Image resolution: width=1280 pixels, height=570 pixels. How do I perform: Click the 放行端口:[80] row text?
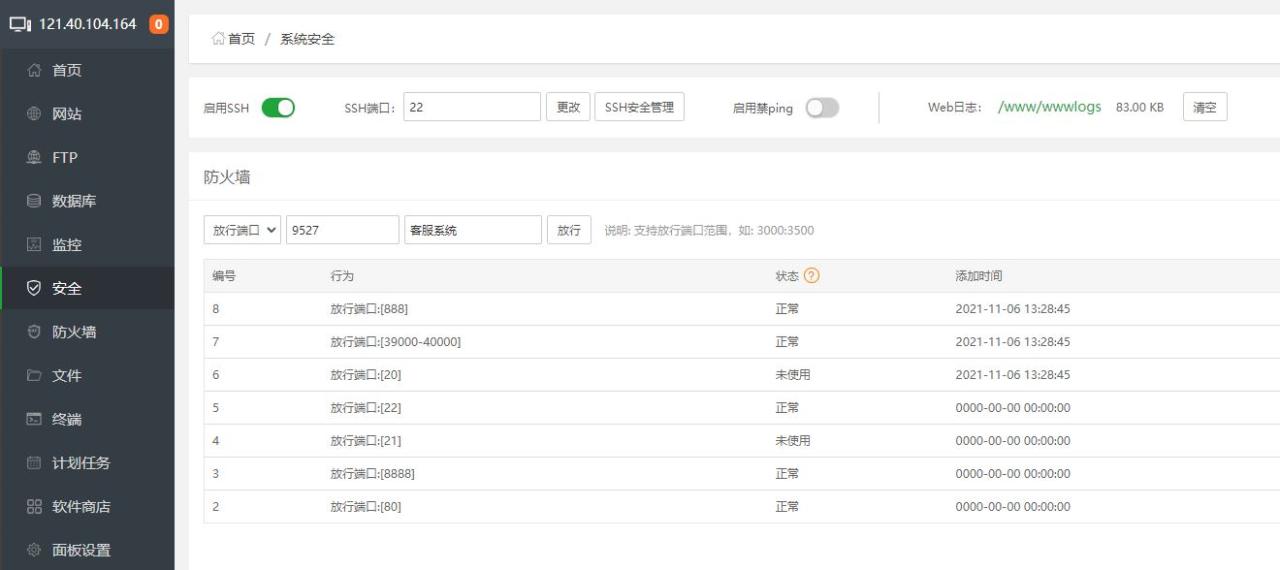pyautogui.click(x=366, y=507)
